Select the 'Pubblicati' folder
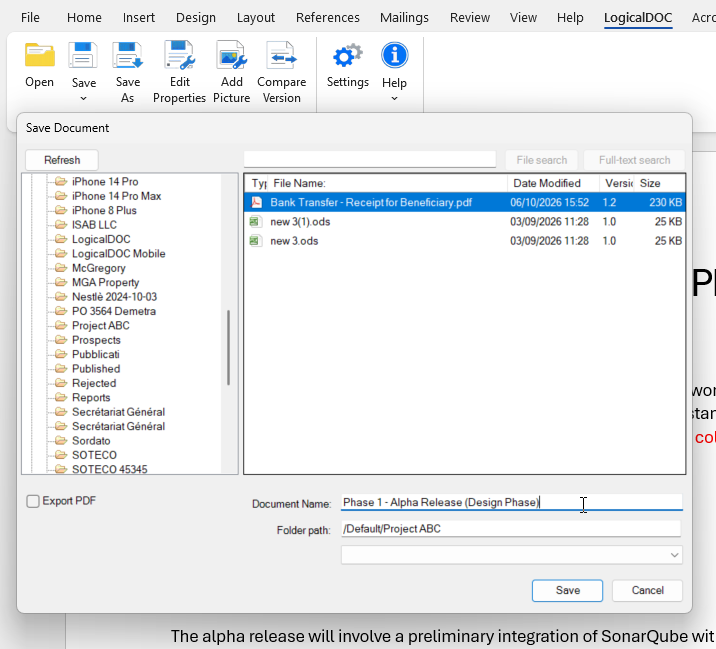The image size is (716, 649). coord(95,354)
